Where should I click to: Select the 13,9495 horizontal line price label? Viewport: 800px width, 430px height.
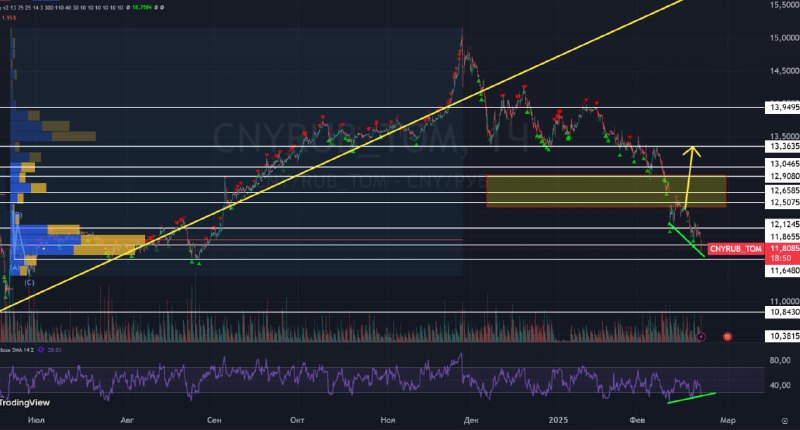coord(783,107)
